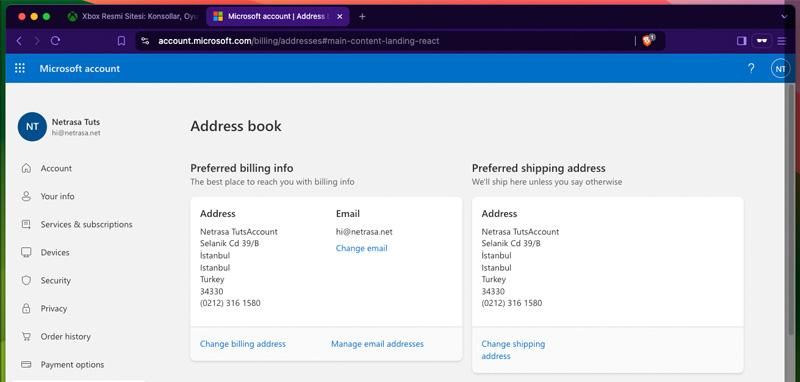Expand the tab list chevron

pyautogui.click(x=784, y=16)
